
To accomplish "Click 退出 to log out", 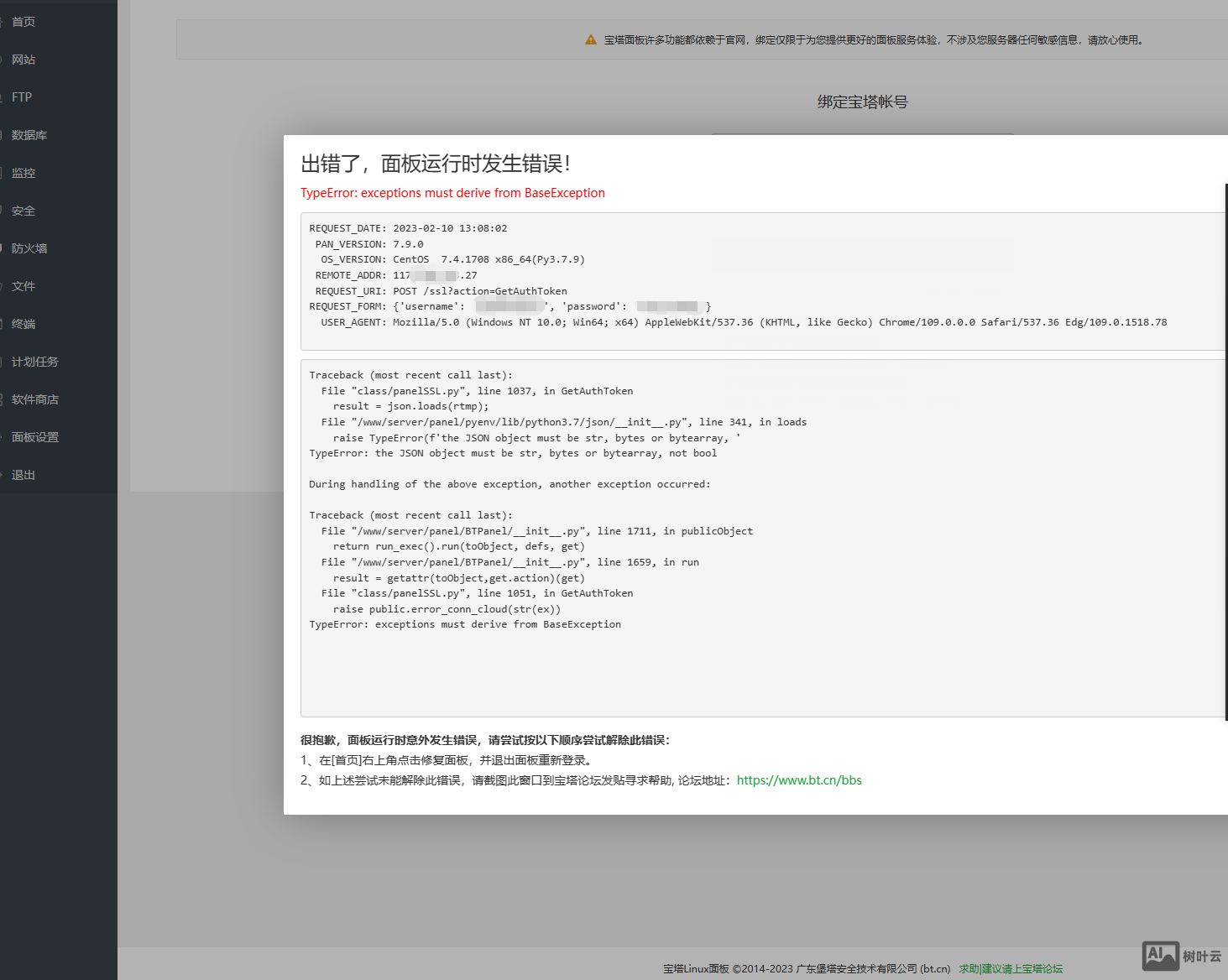I will [24, 475].
